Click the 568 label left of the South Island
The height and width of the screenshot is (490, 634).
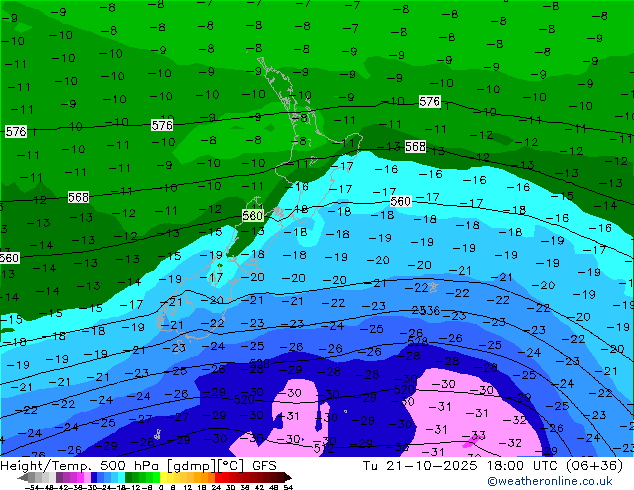click(78, 197)
